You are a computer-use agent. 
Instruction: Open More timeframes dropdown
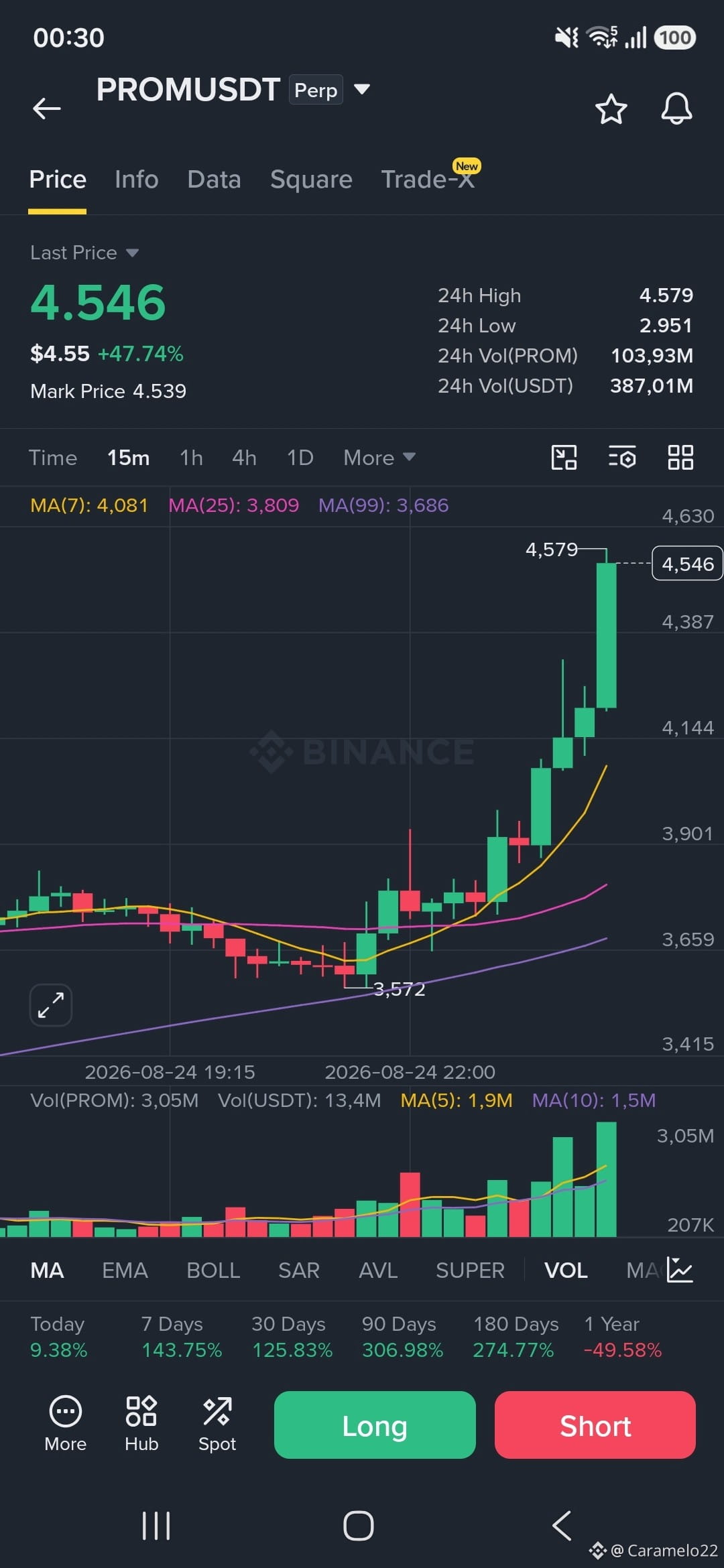pos(379,458)
